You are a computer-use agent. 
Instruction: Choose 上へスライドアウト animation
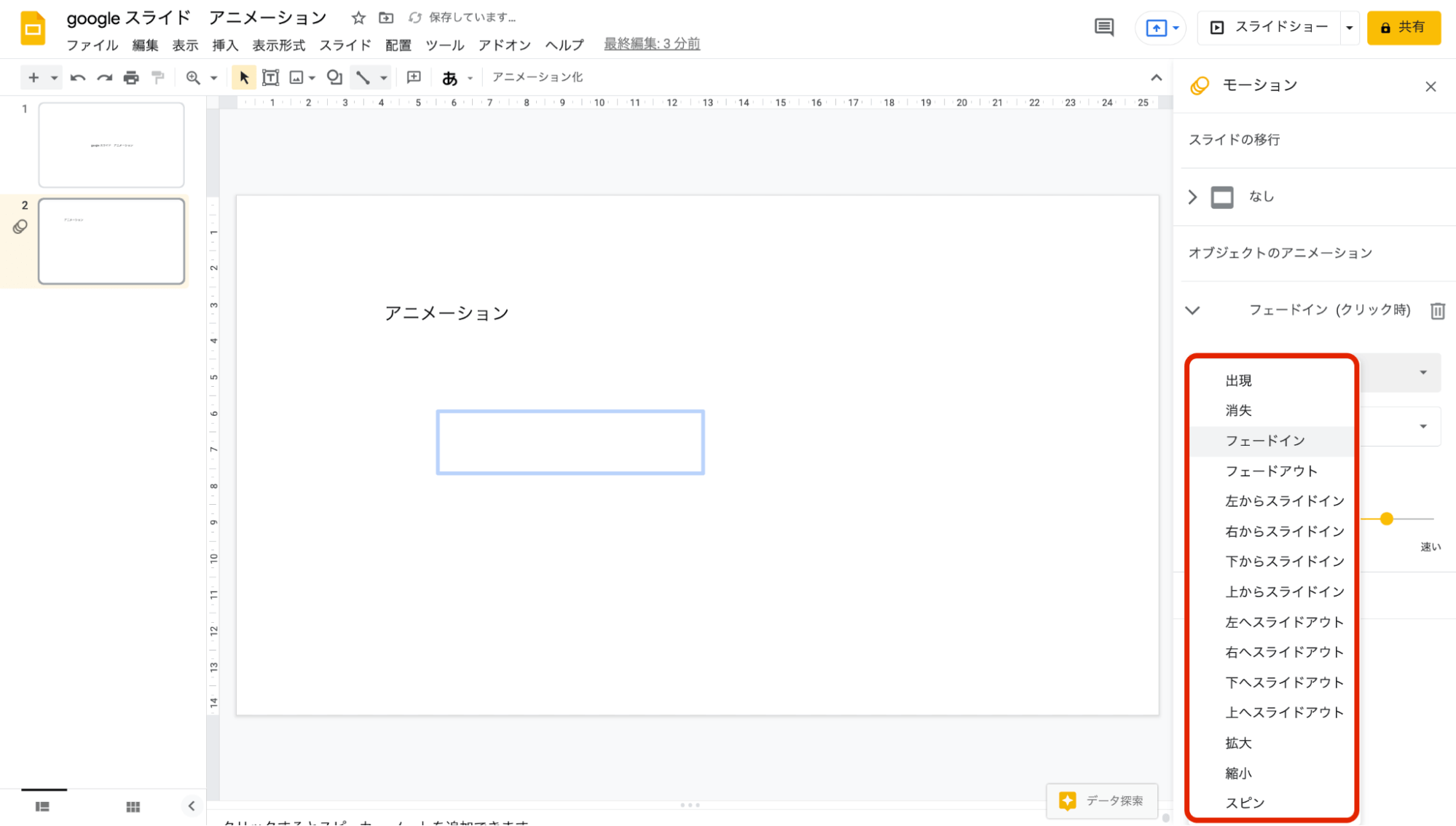point(1272,712)
